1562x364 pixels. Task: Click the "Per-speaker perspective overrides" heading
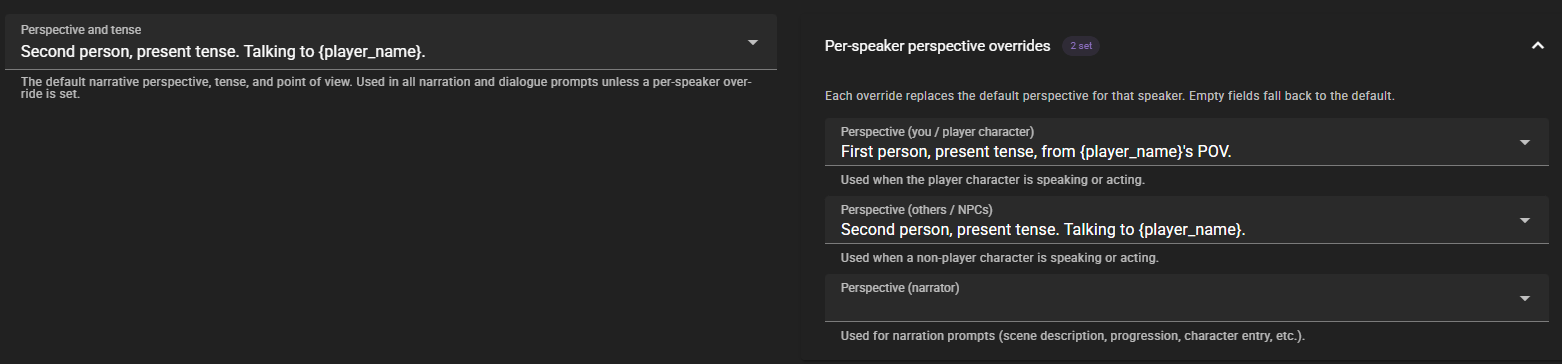tap(937, 46)
